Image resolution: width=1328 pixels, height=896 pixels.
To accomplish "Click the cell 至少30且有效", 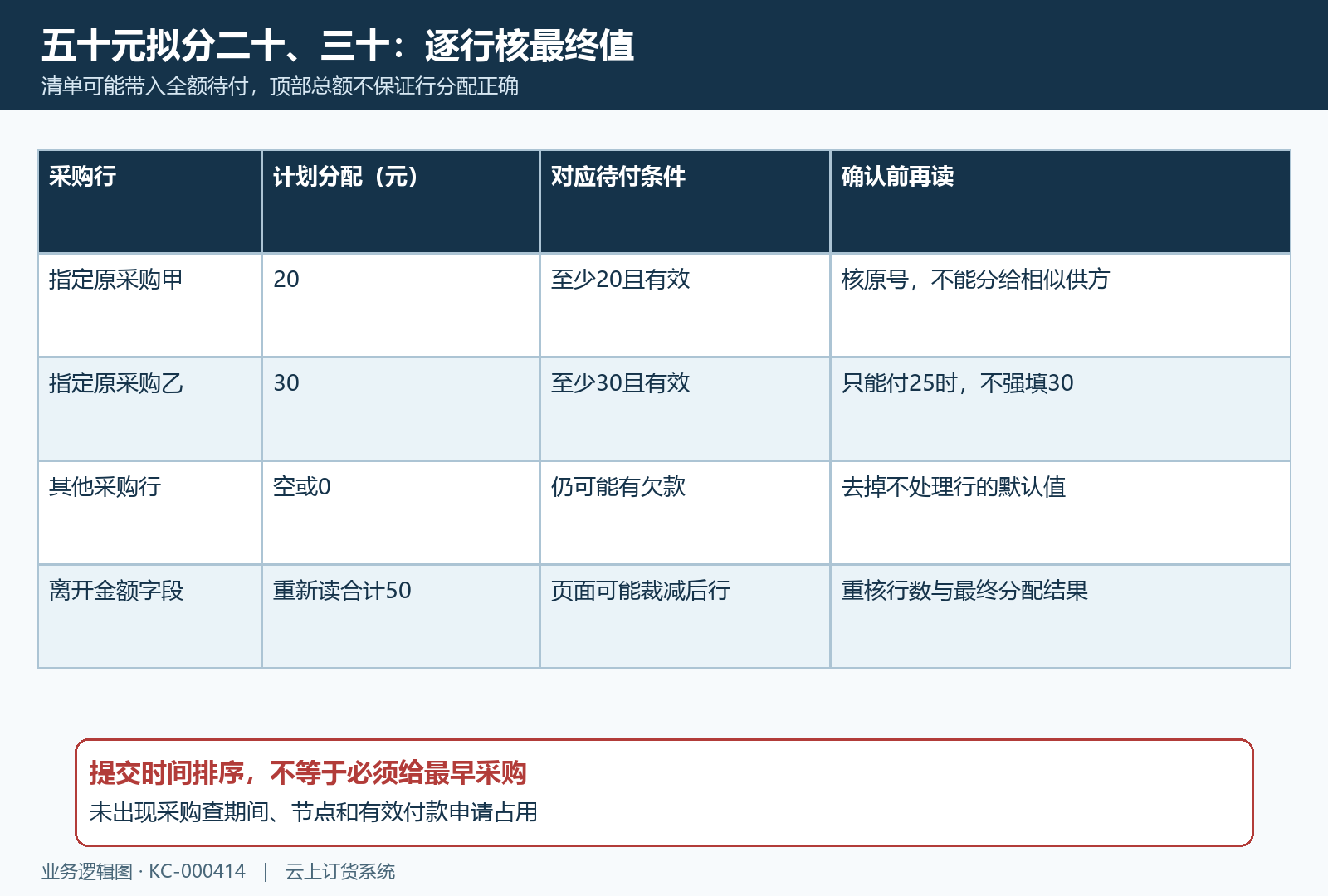I will click(x=621, y=383).
